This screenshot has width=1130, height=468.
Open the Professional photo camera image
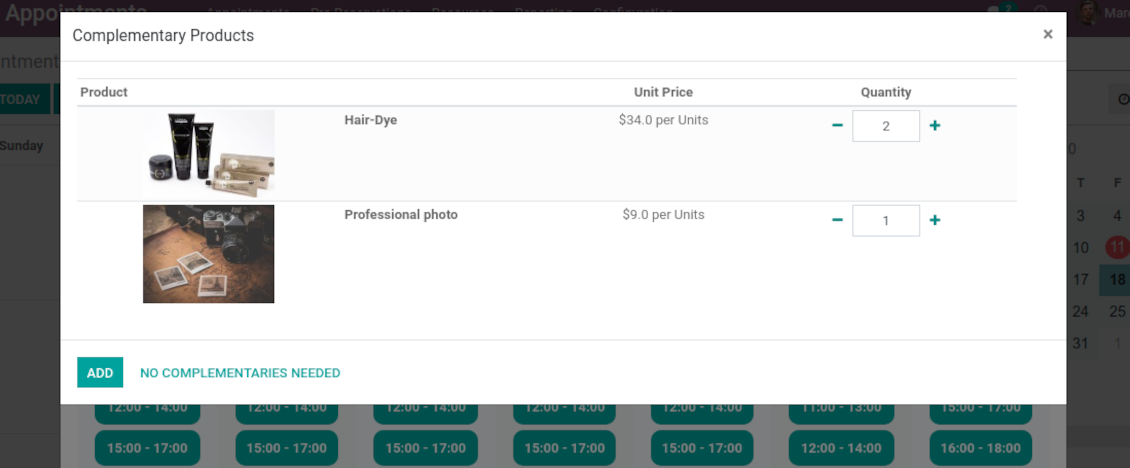208,254
